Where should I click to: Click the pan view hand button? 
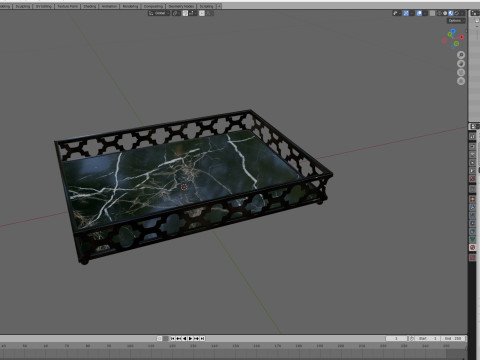(x=461, y=63)
